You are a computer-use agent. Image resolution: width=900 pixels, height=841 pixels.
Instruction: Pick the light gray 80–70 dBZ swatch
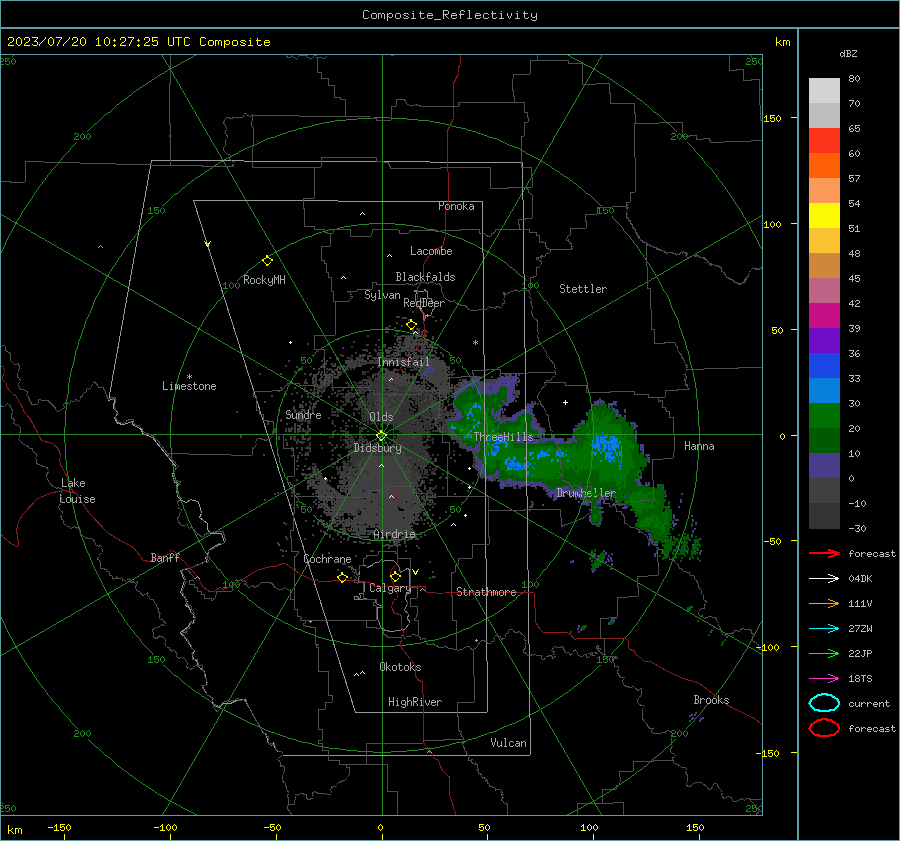point(824,91)
